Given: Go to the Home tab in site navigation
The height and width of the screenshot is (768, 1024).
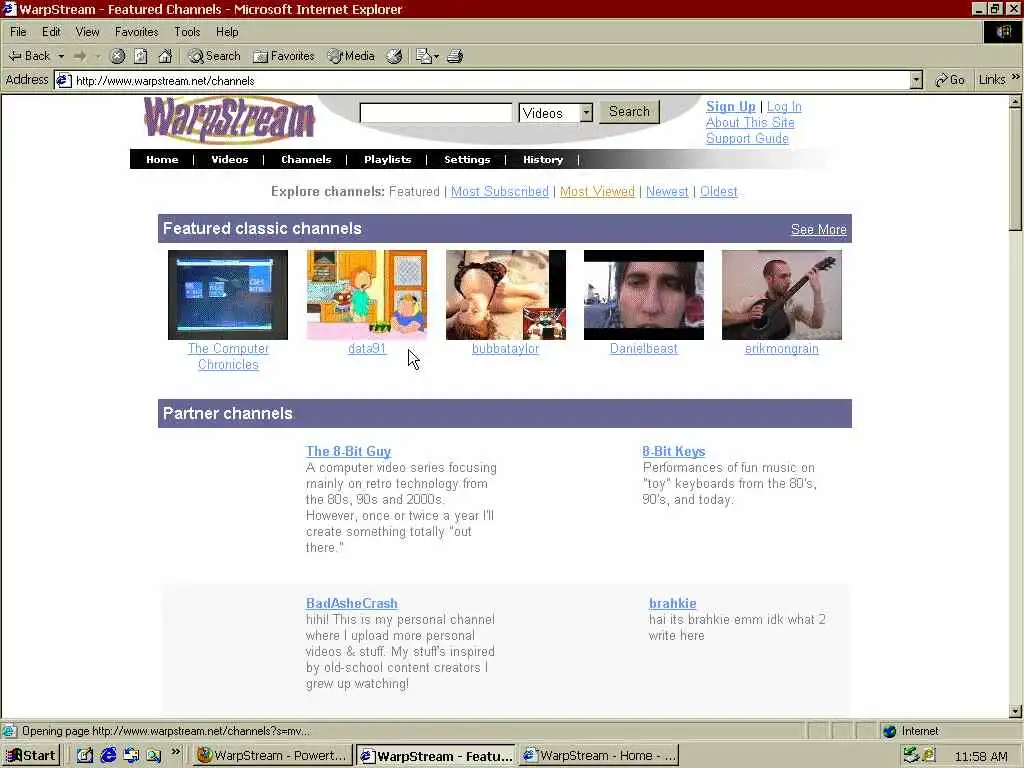Looking at the screenshot, I should point(162,159).
